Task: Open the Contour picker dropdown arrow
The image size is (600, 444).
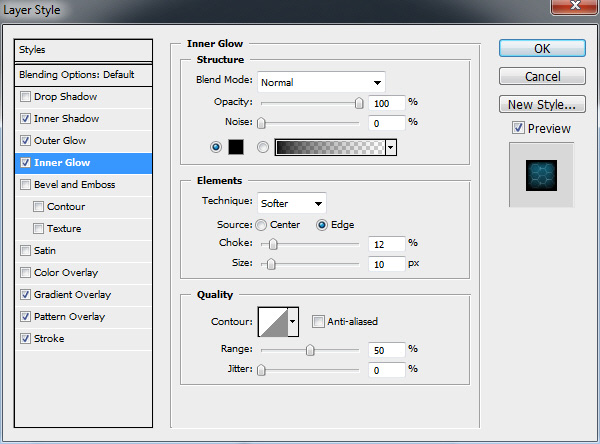Action: [x=293, y=322]
